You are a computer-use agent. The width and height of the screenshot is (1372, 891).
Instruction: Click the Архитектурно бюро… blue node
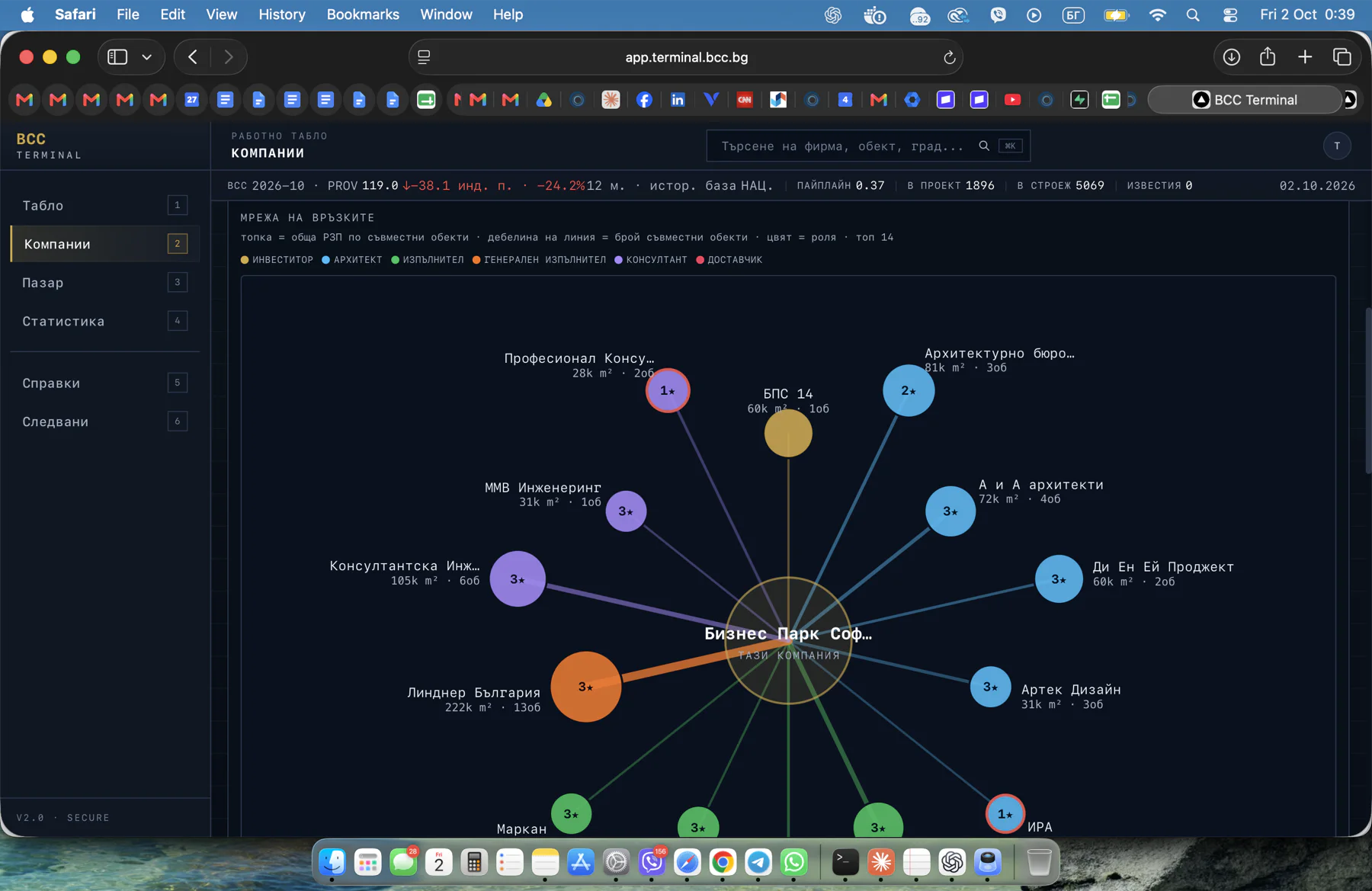(x=909, y=390)
